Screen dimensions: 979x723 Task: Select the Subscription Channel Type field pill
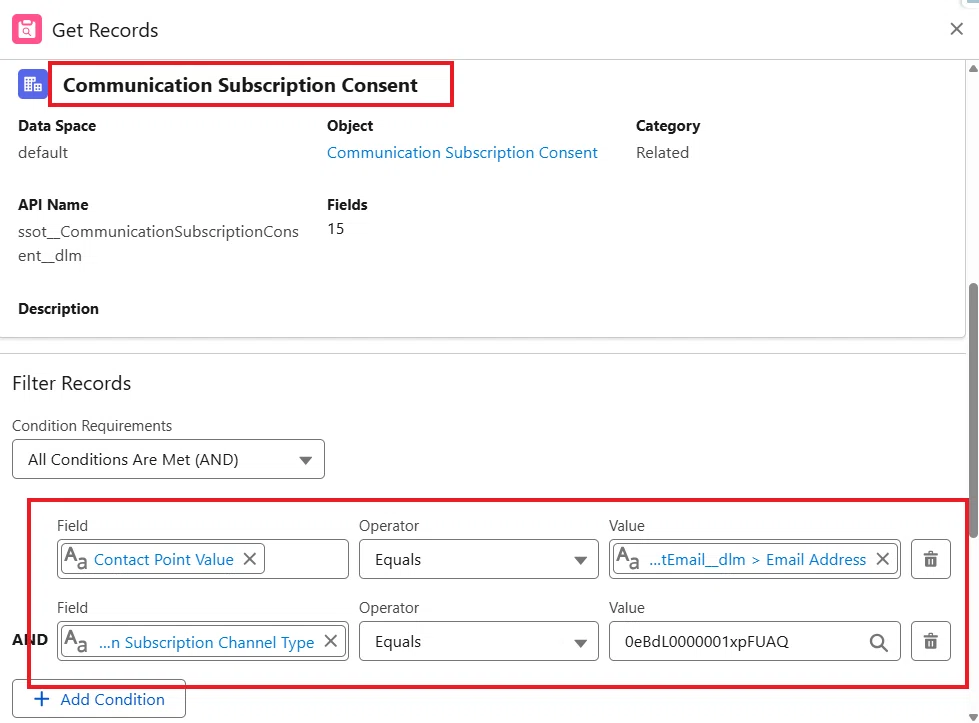pyautogui.click(x=203, y=641)
